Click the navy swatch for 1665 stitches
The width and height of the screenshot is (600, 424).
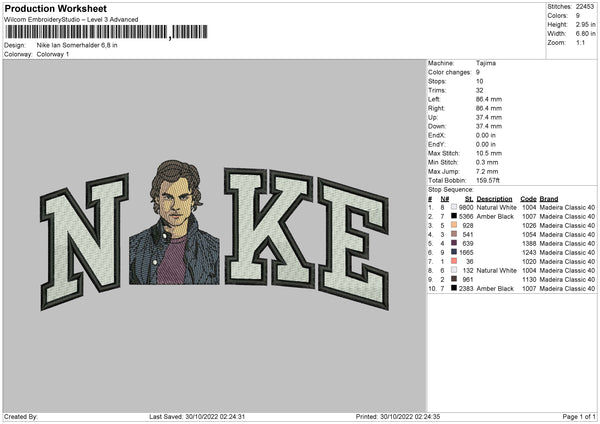454,252
